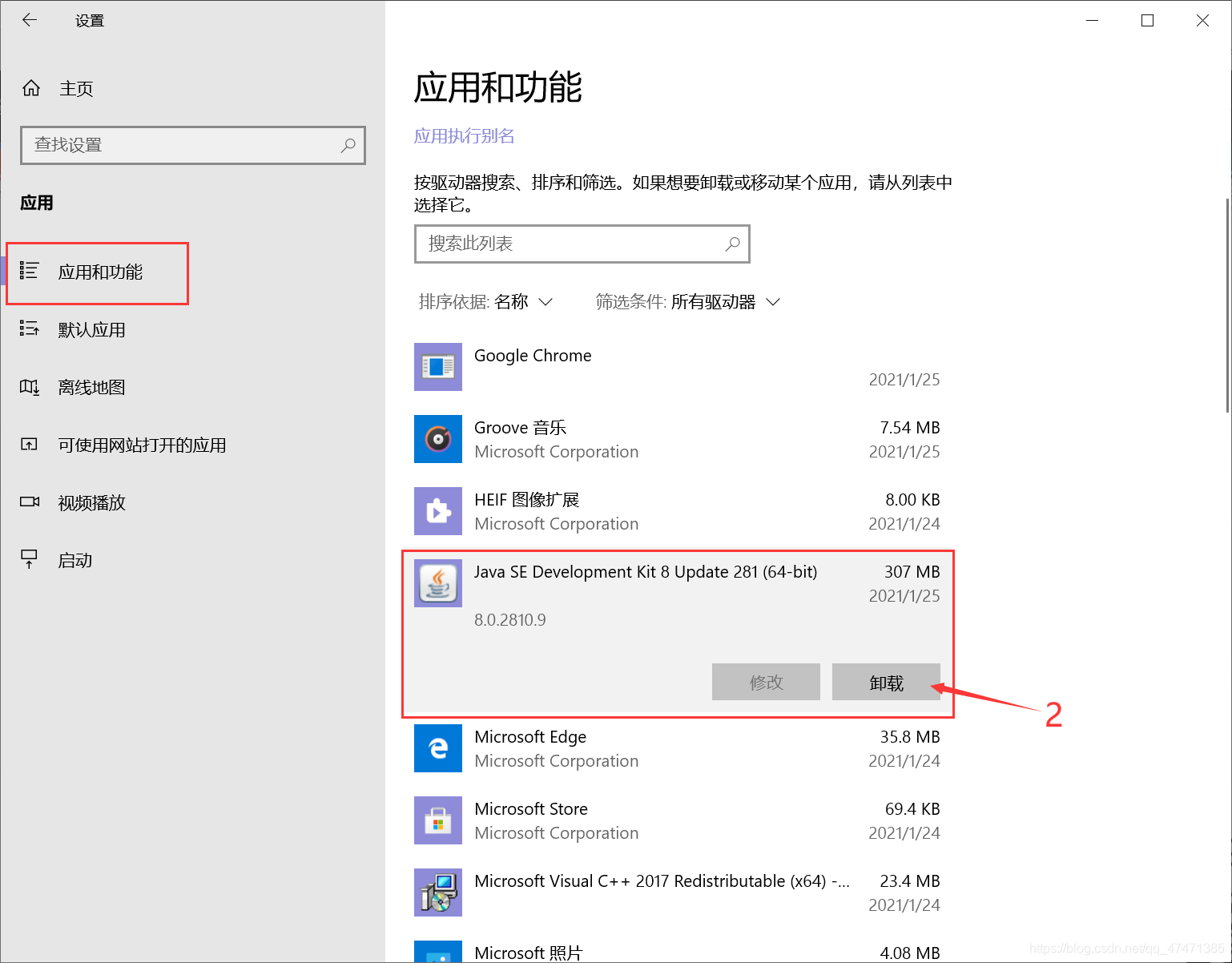The image size is (1232, 963).
Task: Click the 视频播放 camera icon
Action: tap(30, 502)
